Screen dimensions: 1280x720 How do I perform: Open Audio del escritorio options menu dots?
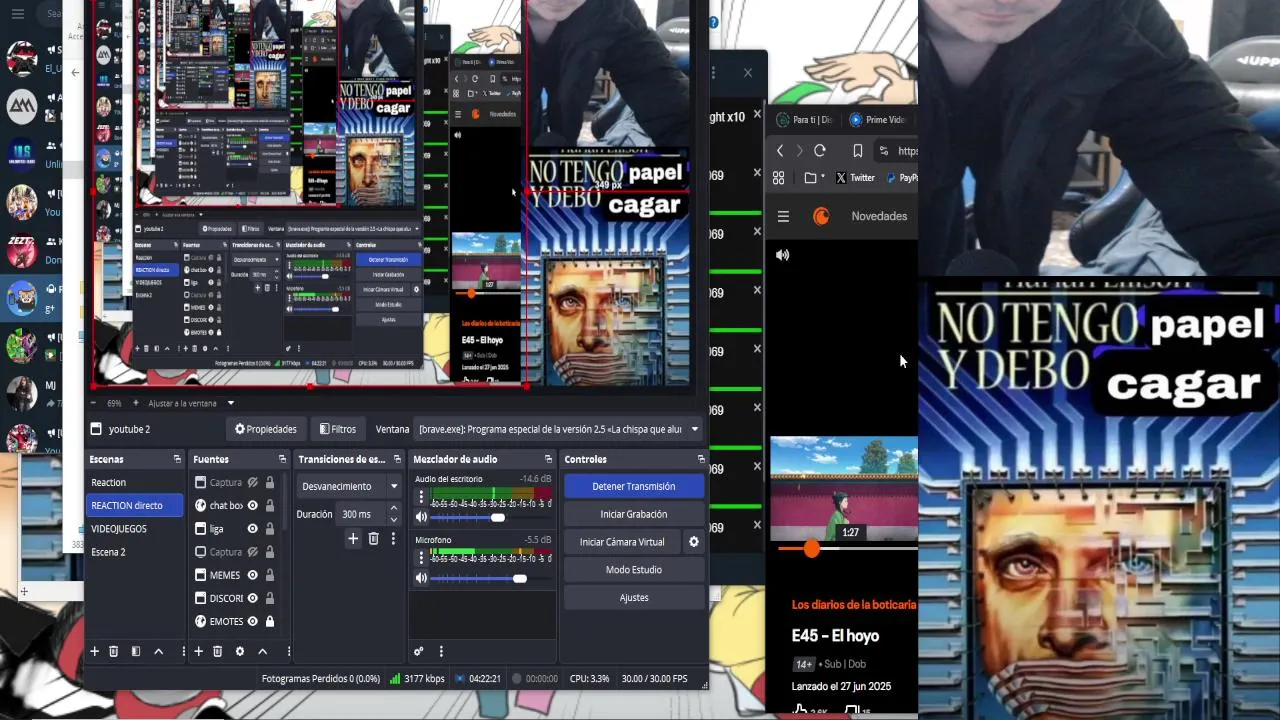tap(421, 497)
